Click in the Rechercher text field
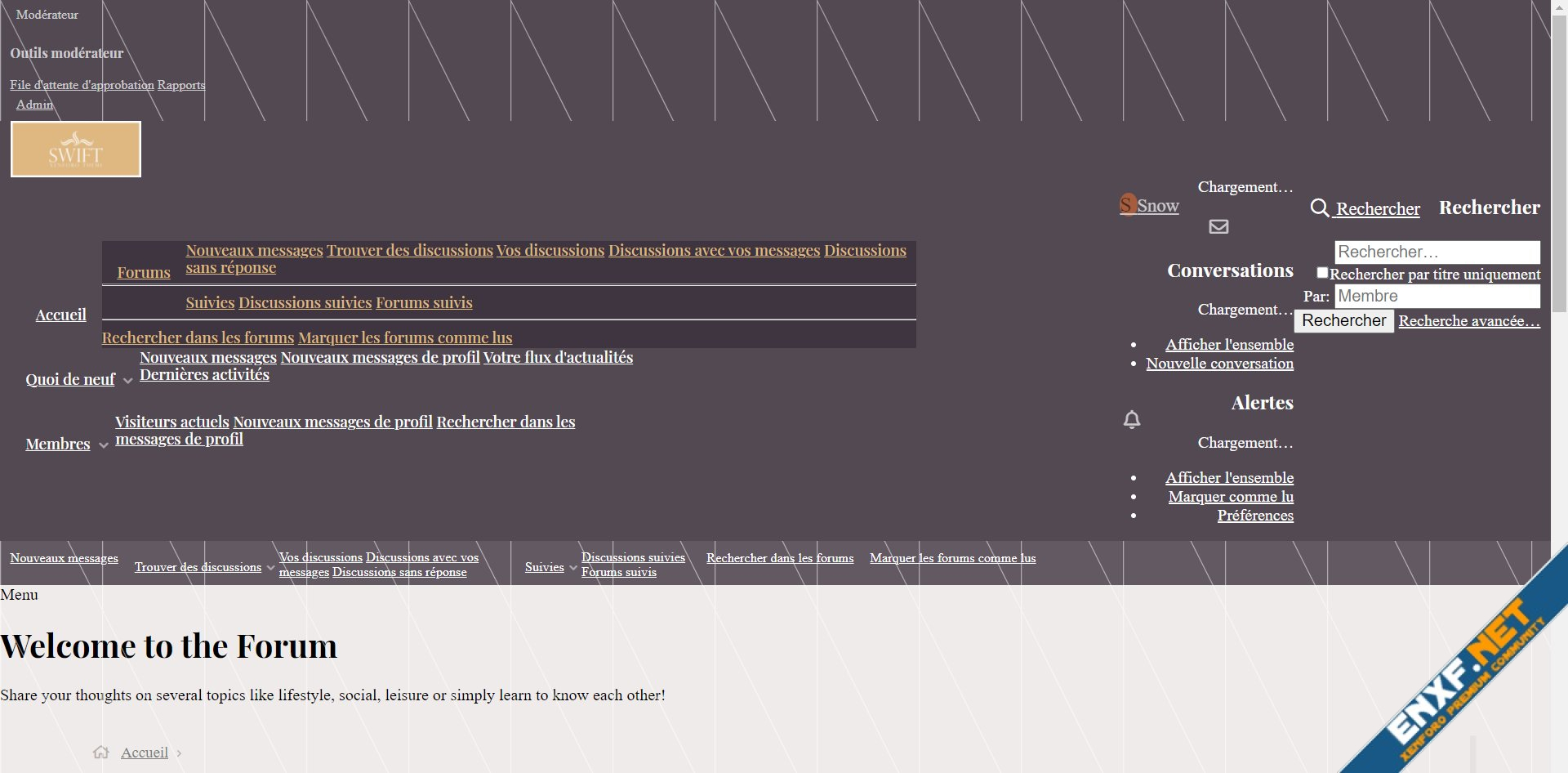The image size is (1568, 773). 1437,252
